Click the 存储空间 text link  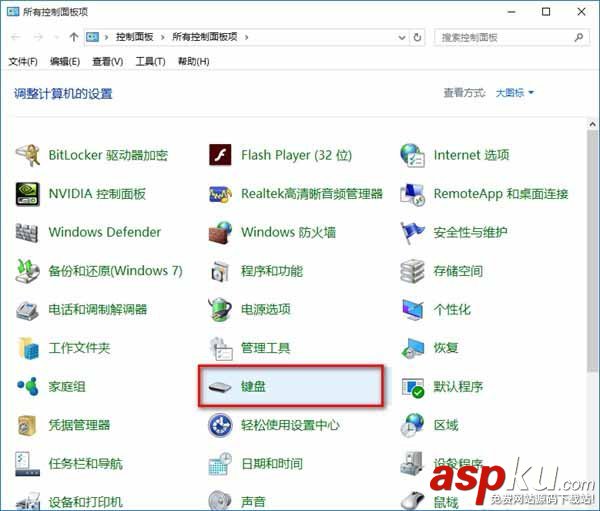(x=458, y=271)
